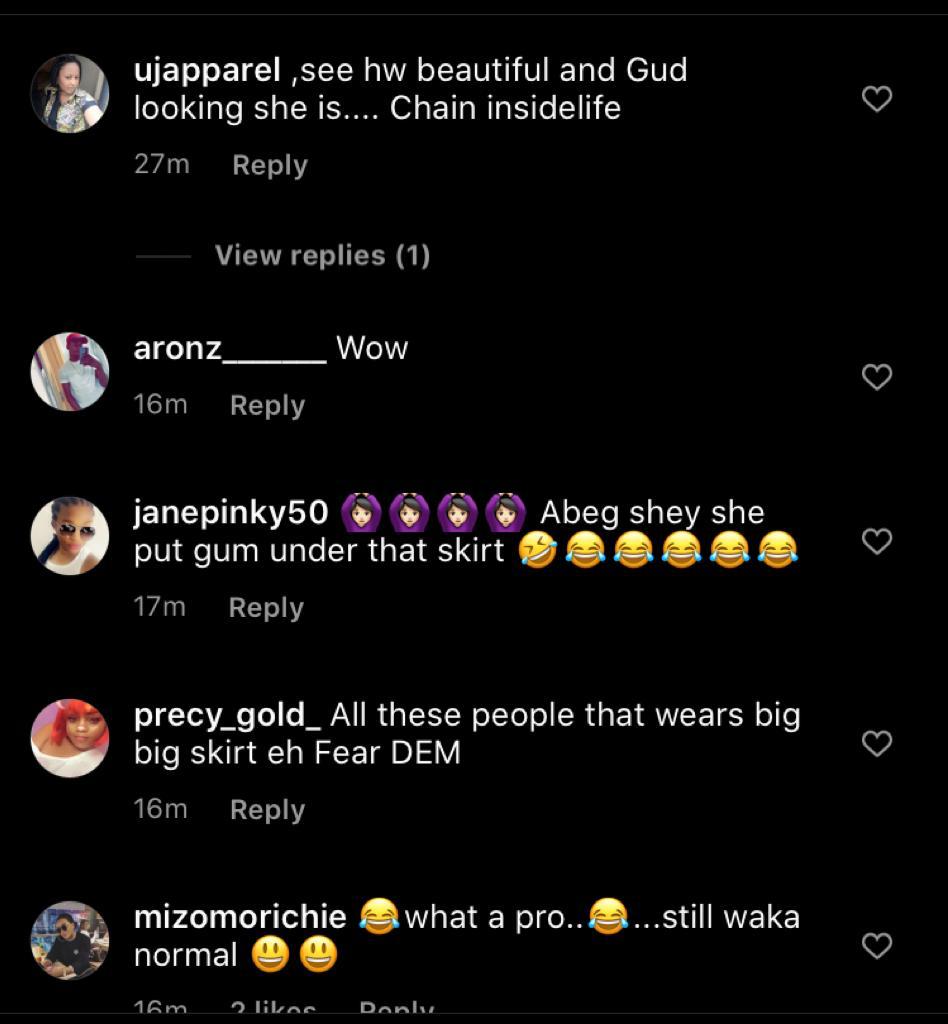948x1024 pixels.
Task: View mizomorichie's profile picture
Action: pyautogui.click(x=69, y=940)
